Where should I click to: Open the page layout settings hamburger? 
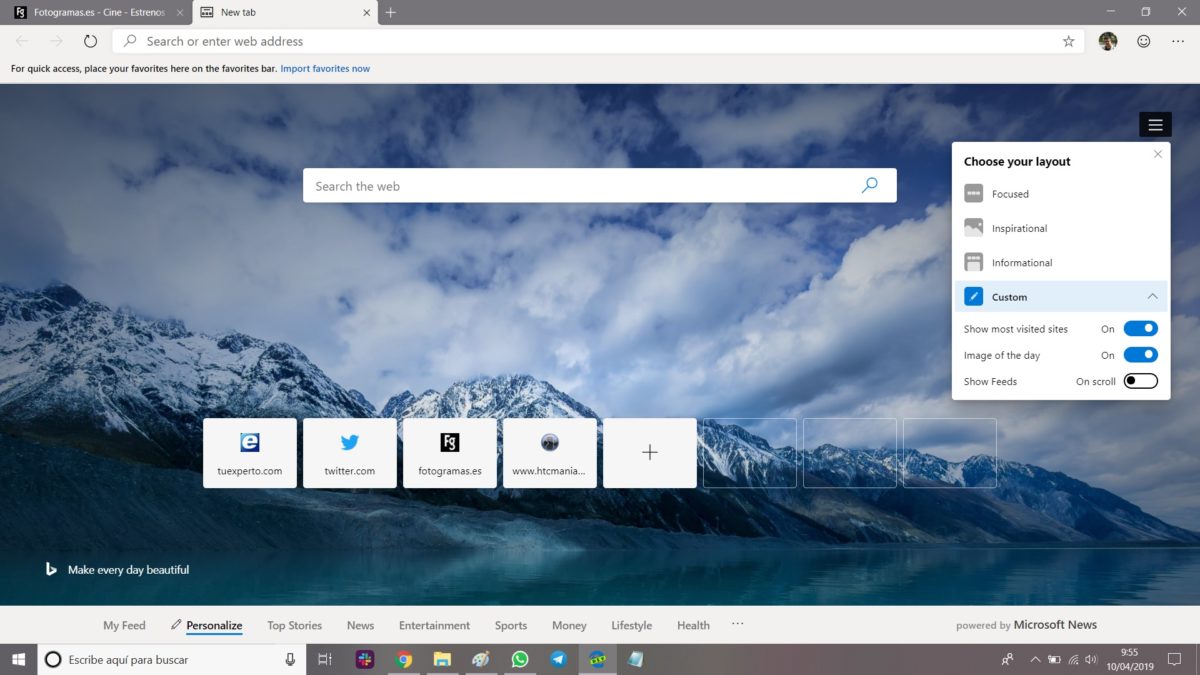pyautogui.click(x=1155, y=124)
